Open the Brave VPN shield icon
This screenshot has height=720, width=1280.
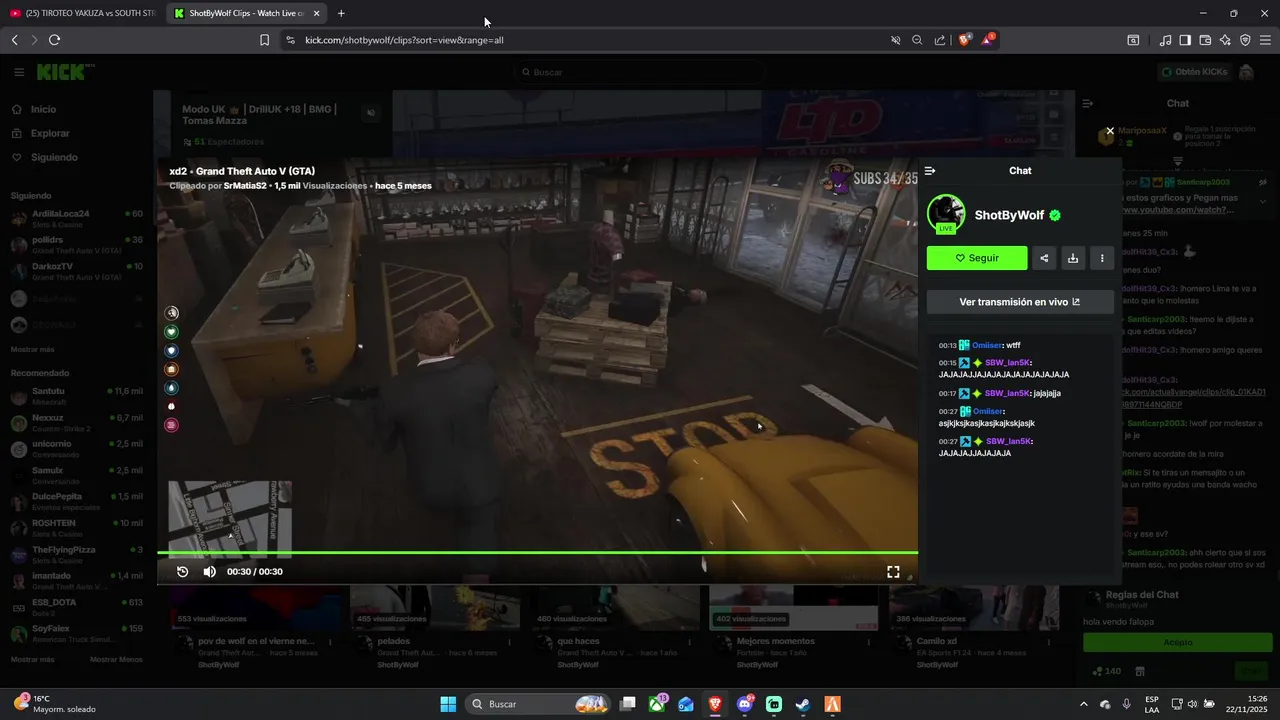coord(1245,40)
